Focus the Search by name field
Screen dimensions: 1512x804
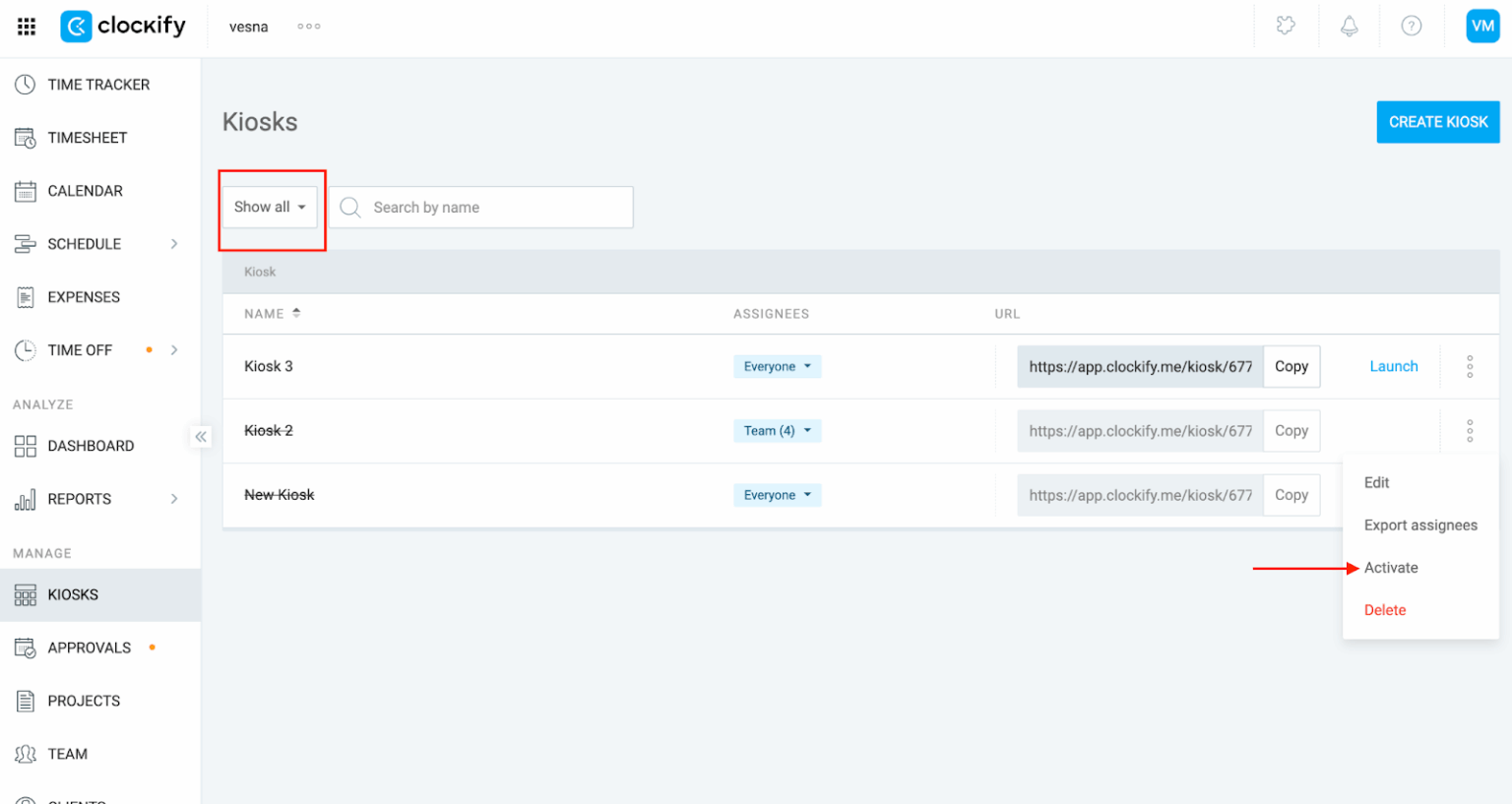(492, 208)
